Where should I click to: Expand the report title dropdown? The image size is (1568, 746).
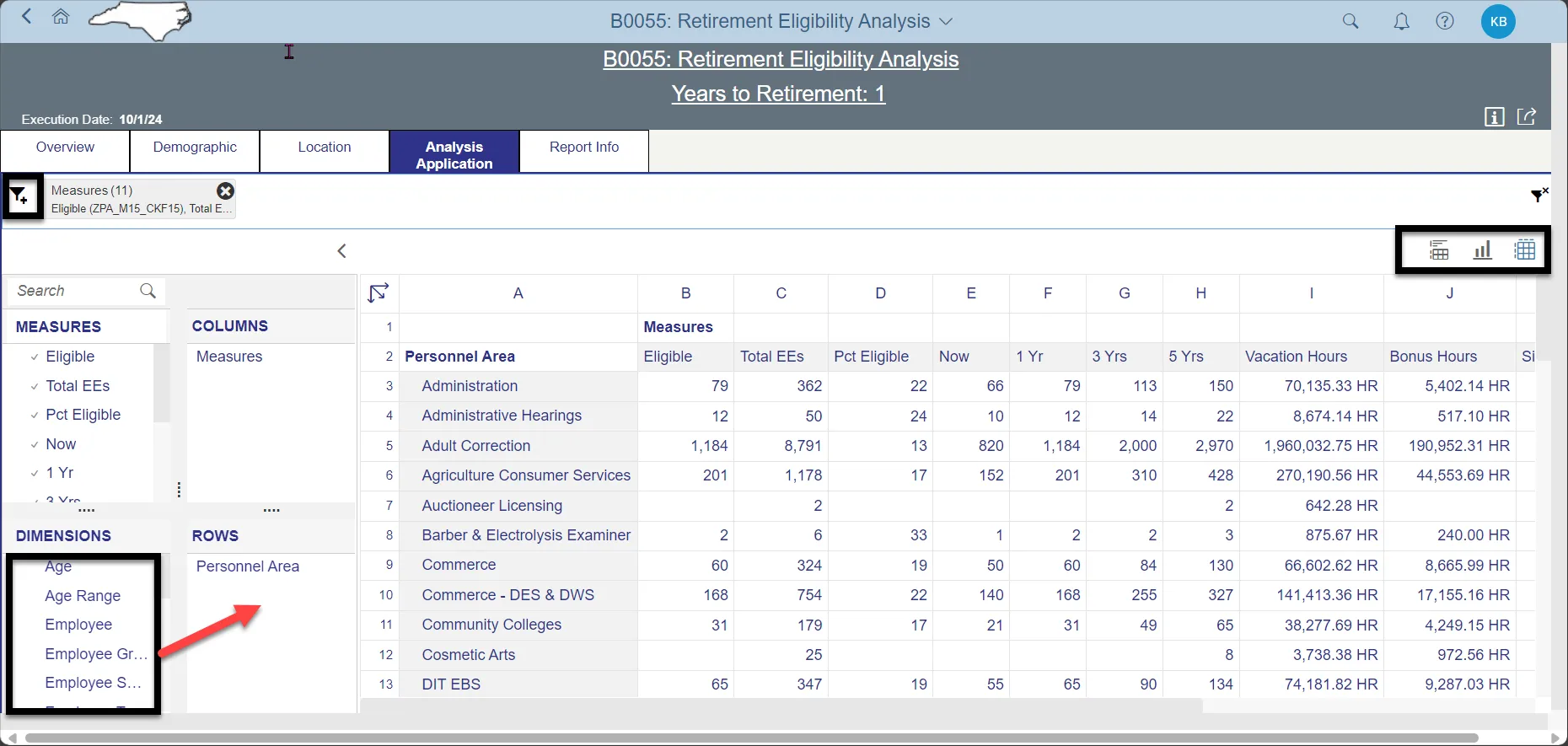[x=946, y=22]
